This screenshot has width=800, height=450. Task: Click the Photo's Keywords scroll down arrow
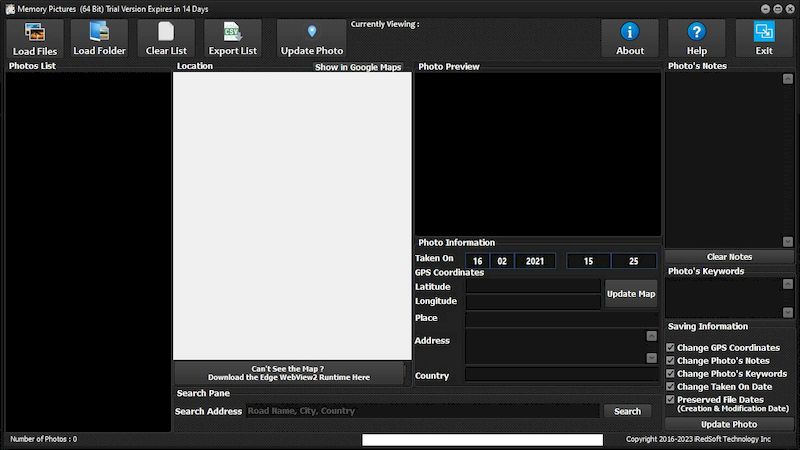pos(788,312)
